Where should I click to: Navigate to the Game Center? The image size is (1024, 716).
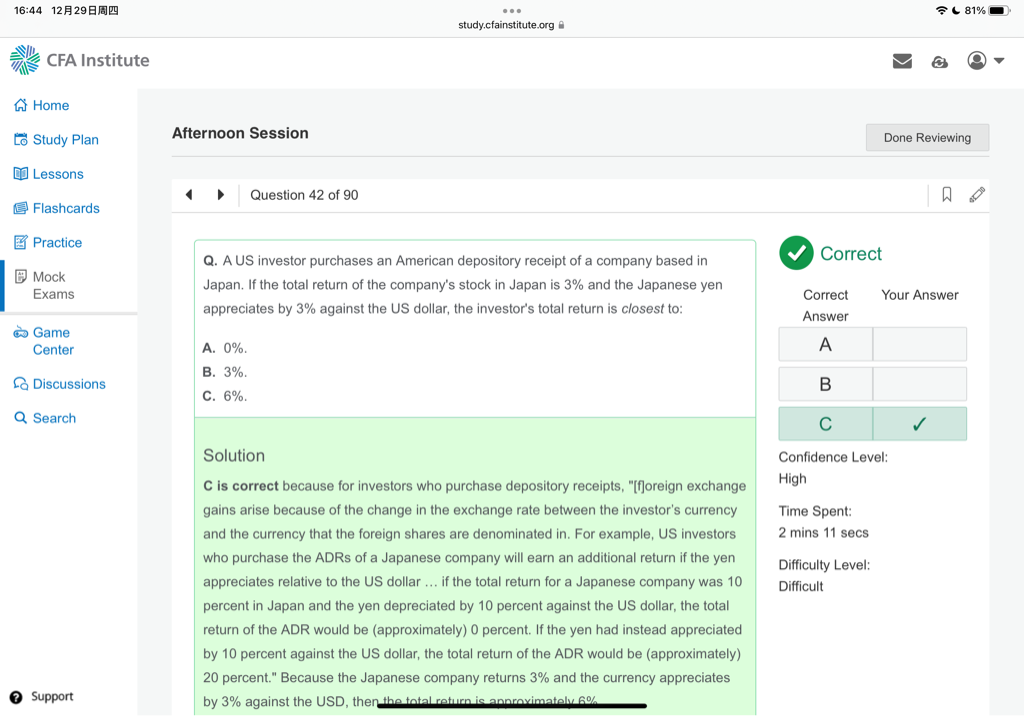[x=53, y=341]
